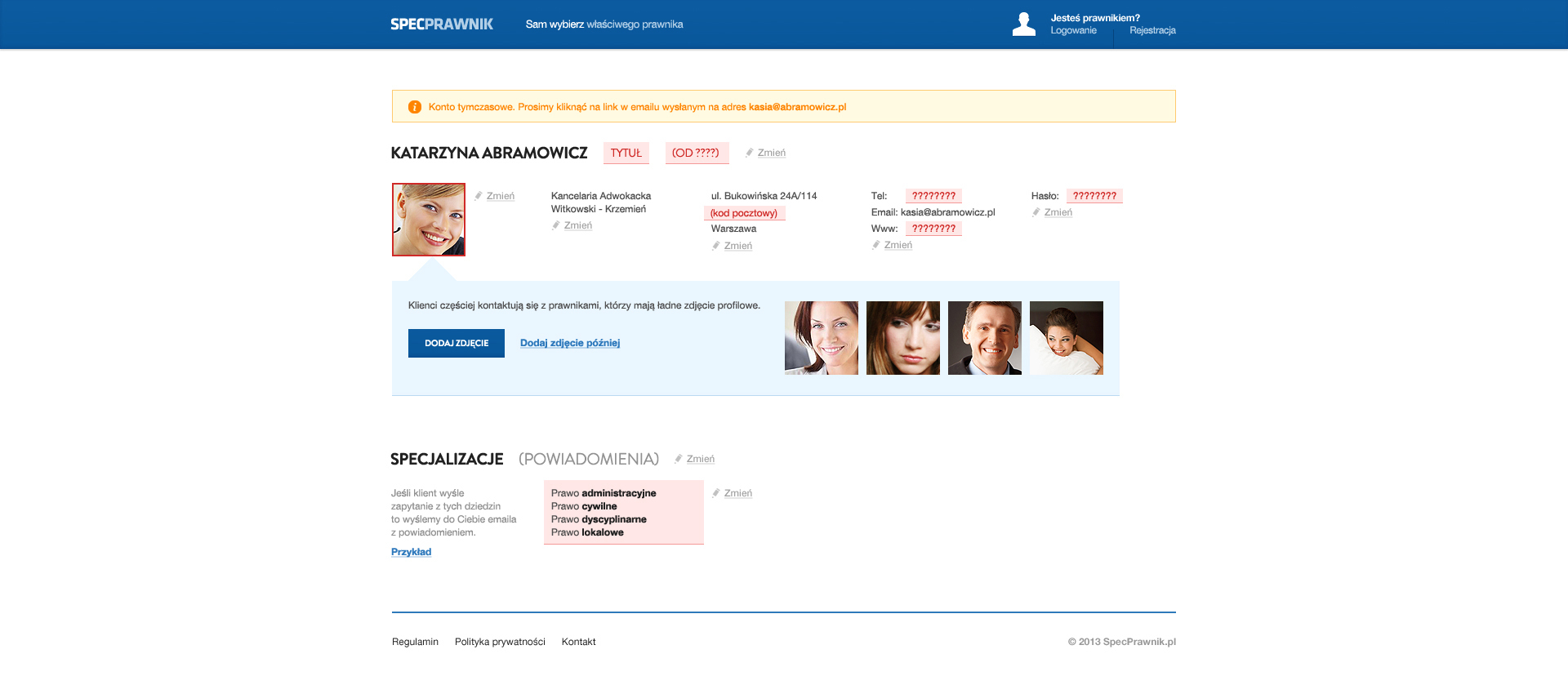Click Zmień link beside specializations list
The height and width of the screenshot is (694, 1568).
(738, 493)
